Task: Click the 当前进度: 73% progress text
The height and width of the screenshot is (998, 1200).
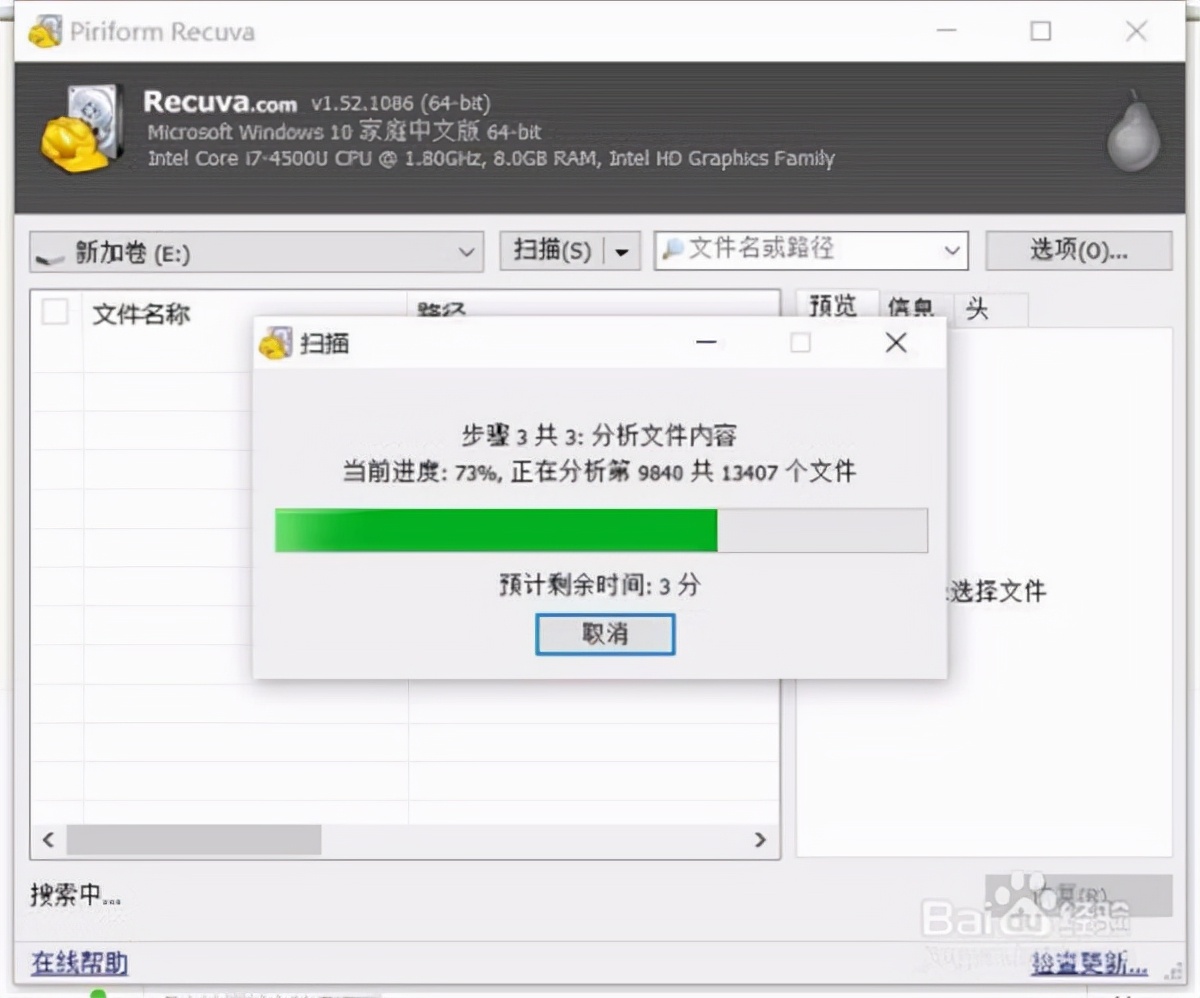Action: click(421, 472)
